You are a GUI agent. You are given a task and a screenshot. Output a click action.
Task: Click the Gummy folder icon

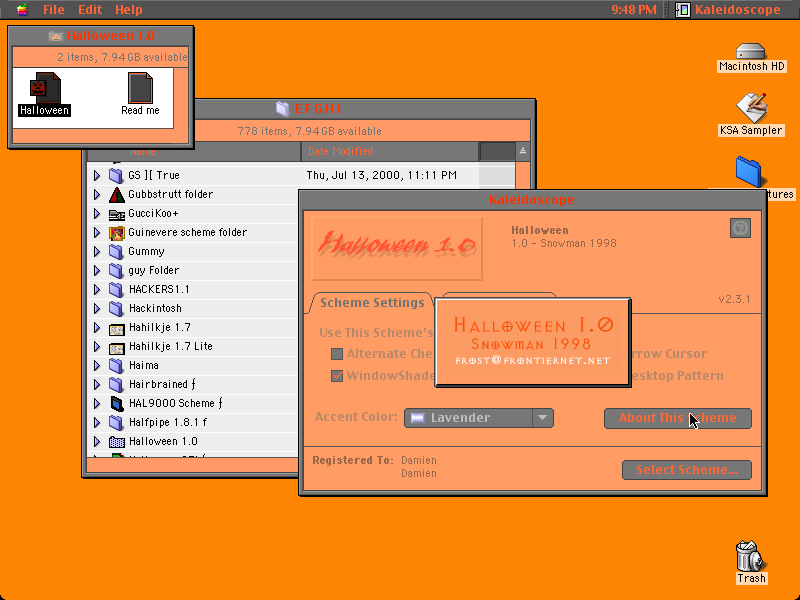click(116, 252)
